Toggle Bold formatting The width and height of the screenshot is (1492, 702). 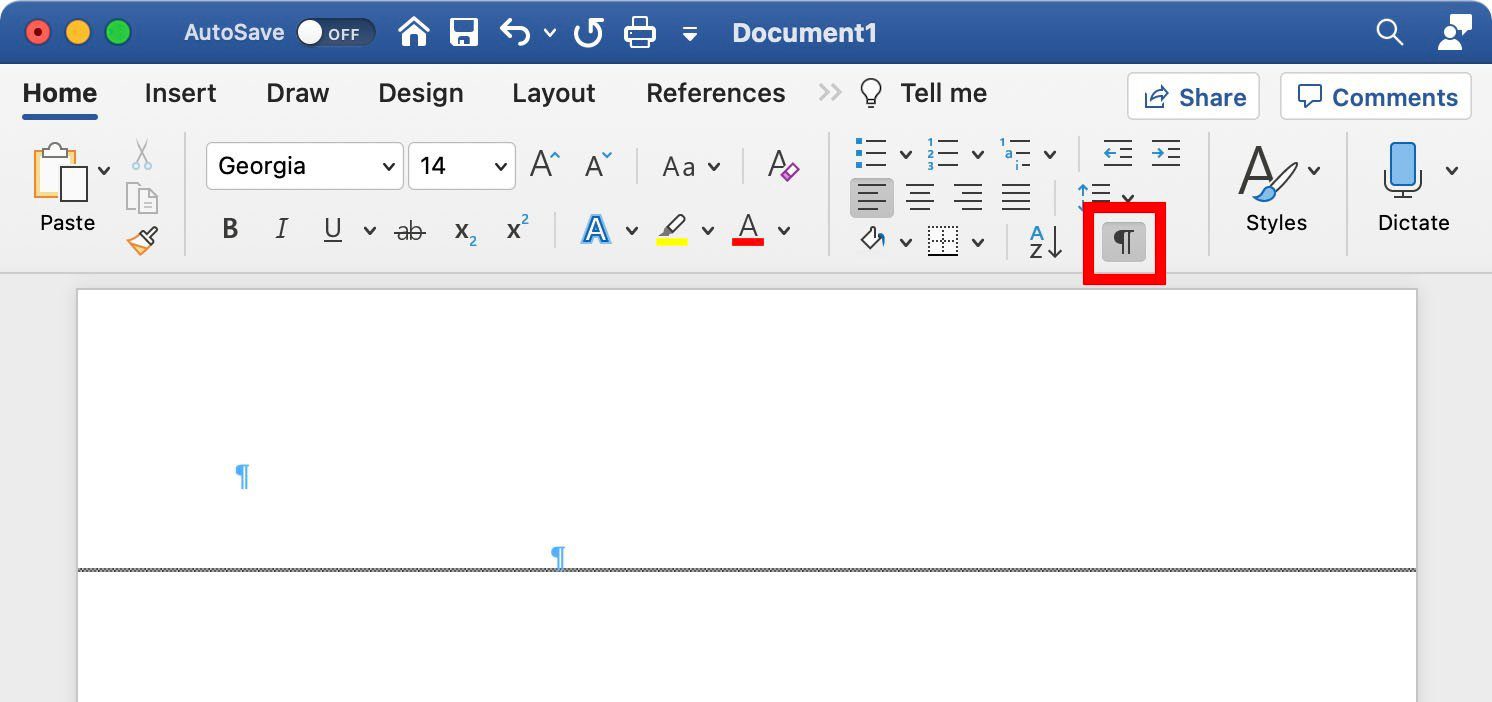pyautogui.click(x=229, y=229)
